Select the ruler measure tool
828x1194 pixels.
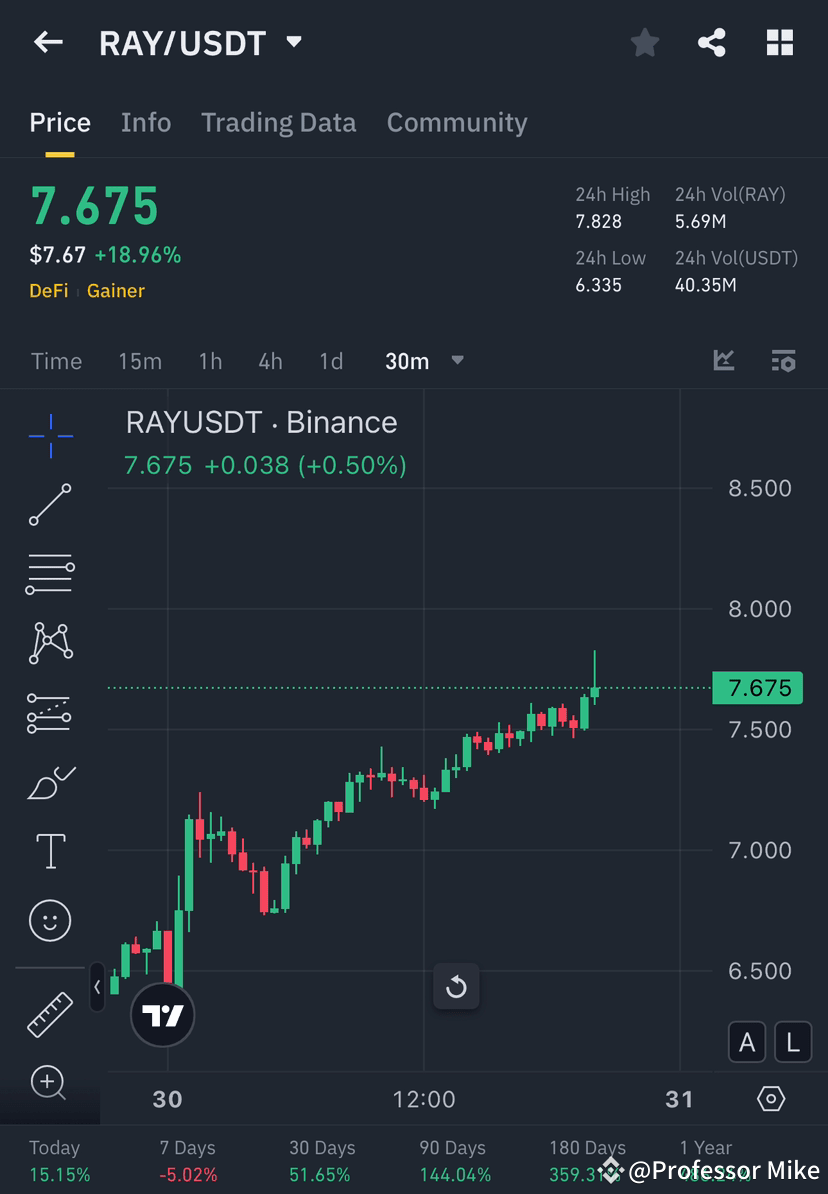(50, 1013)
